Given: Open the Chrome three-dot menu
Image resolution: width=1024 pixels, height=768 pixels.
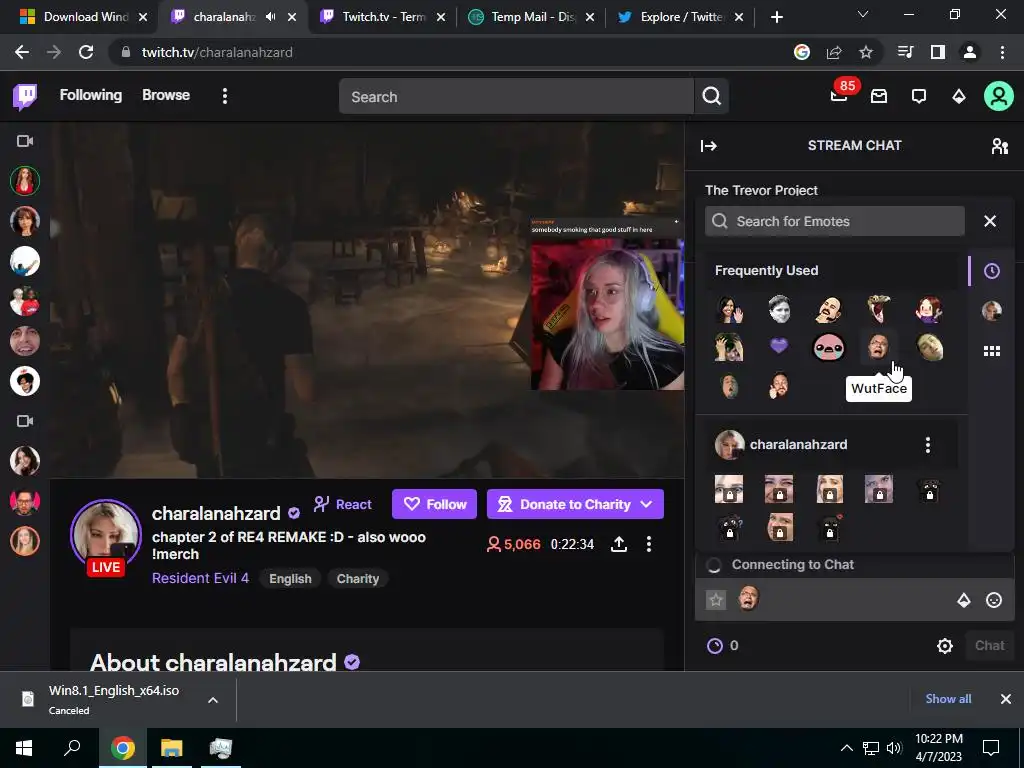Looking at the screenshot, I should pos(1002,52).
